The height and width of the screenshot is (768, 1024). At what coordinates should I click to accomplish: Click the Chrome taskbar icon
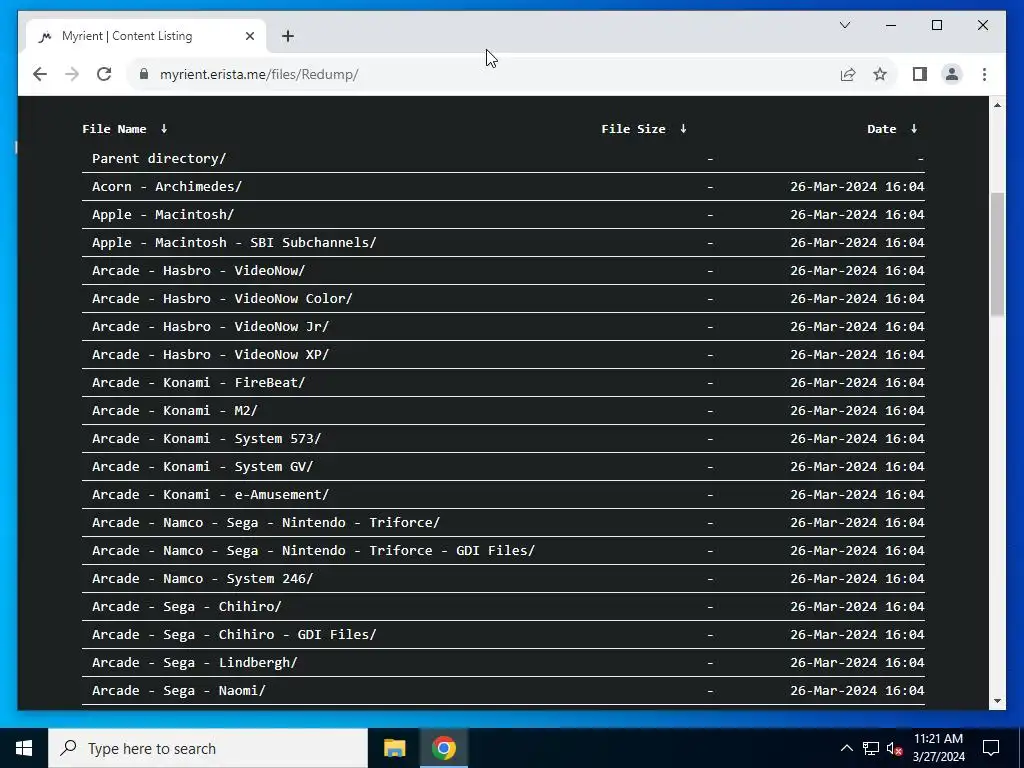pos(443,748)
